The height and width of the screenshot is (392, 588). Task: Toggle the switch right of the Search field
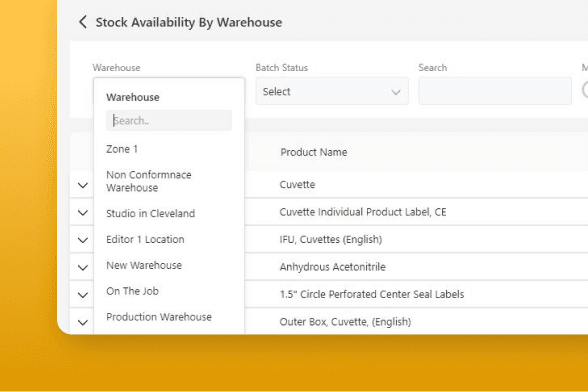point(585,90)
